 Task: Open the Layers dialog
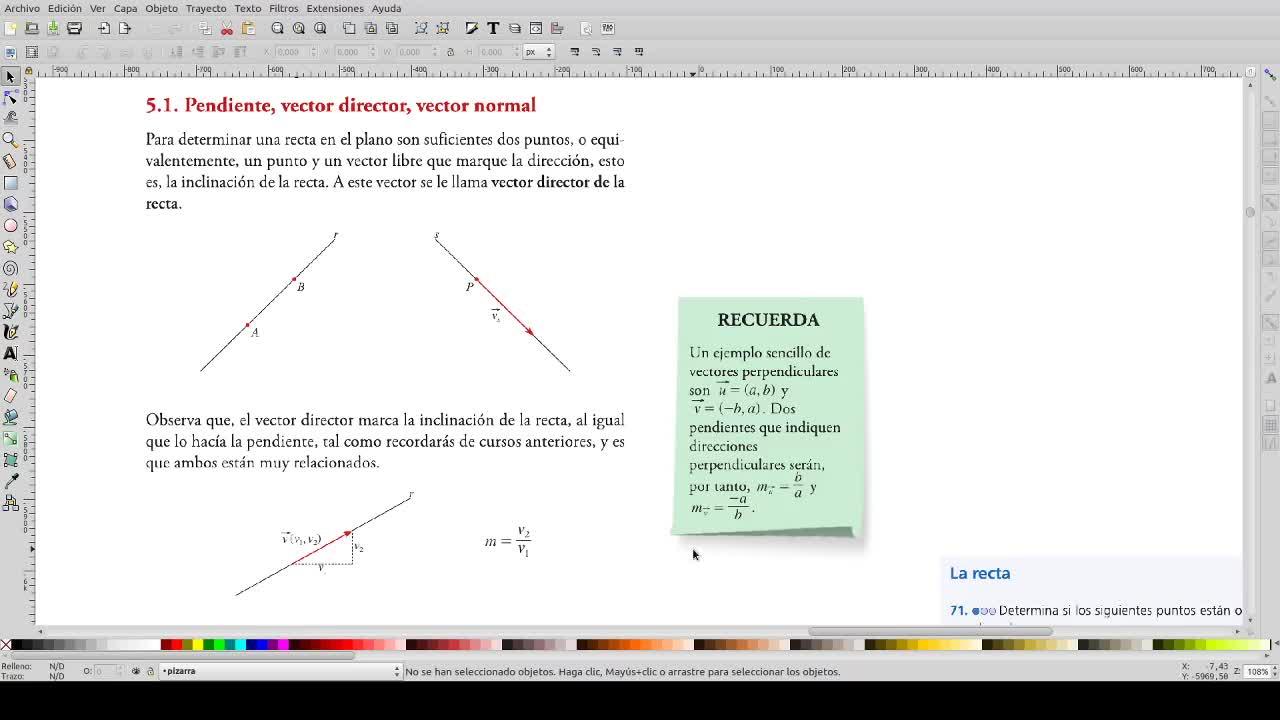pos(514,28)
